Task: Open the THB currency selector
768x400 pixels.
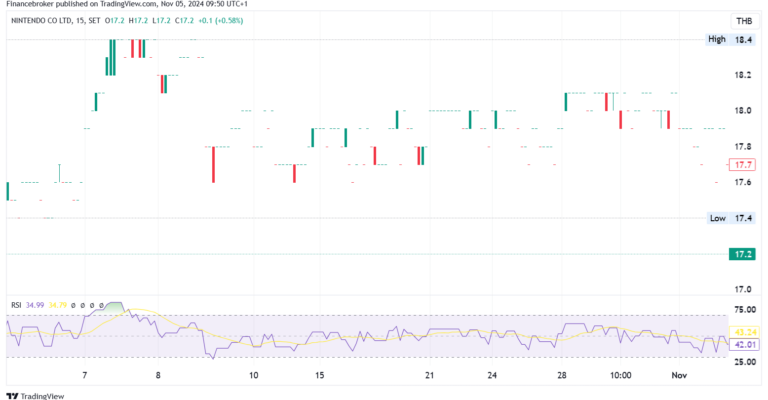Action: [744, 21]
